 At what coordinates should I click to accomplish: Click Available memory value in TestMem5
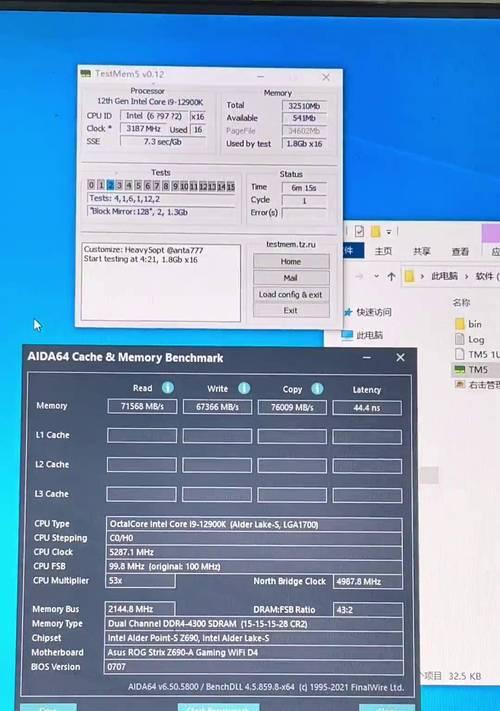tap(304, 118)
